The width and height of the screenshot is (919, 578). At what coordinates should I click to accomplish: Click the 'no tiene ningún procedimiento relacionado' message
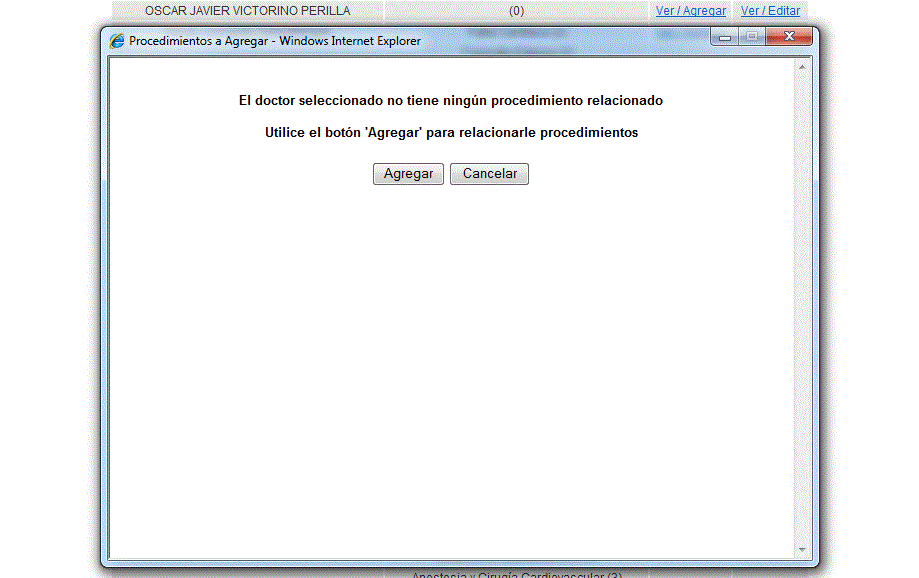point(450,101)
